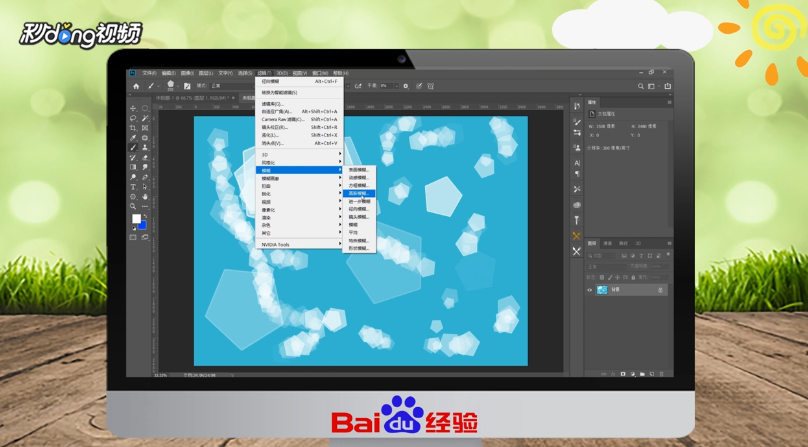Open the Paragraph panel icon

(x=577, y=174)
